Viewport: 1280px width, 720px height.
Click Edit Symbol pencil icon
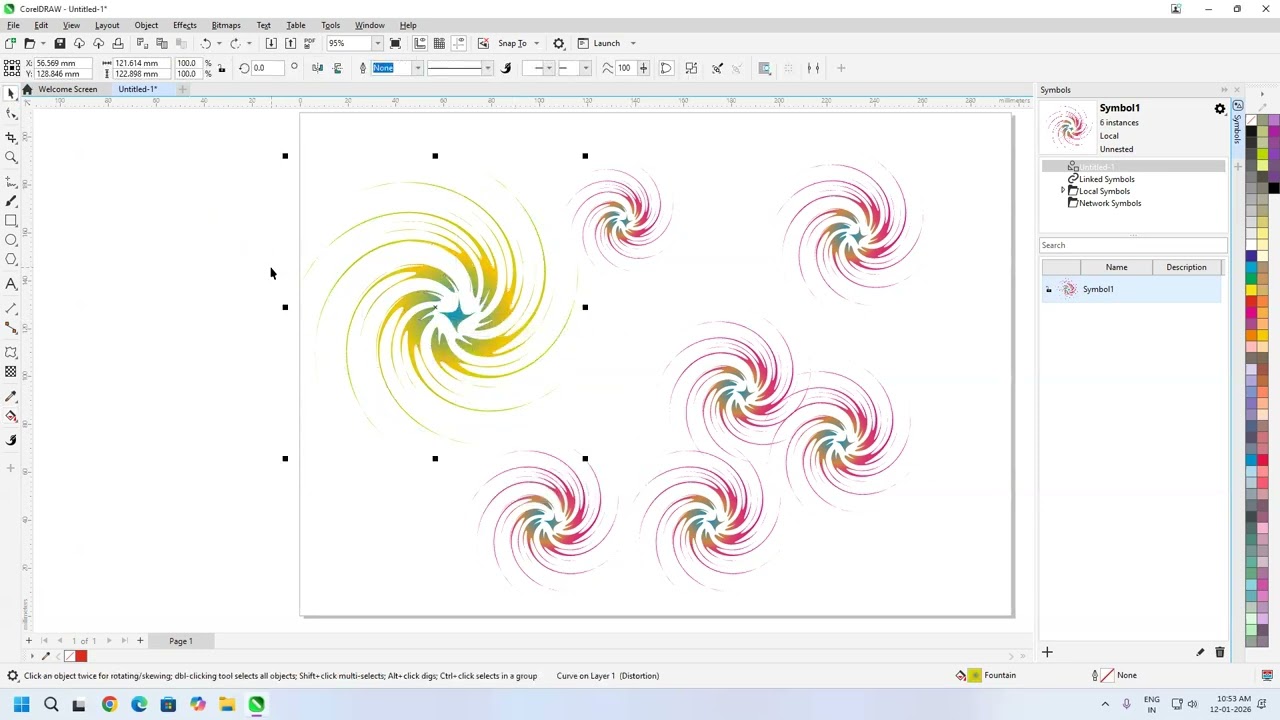coord(1200,652)
